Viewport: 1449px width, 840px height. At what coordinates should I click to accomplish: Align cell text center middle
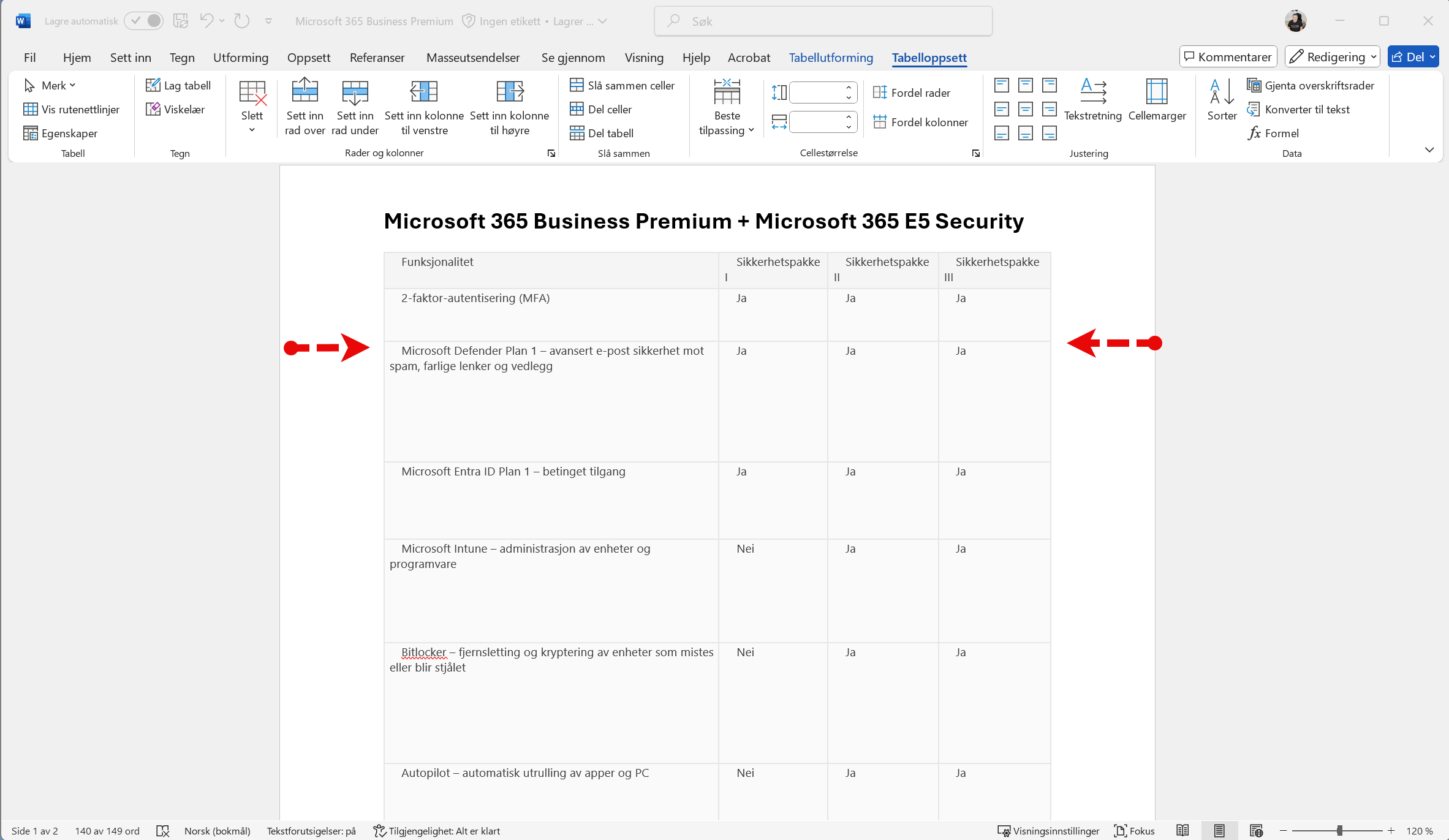pyautogui.click(x=1026, y=109)
